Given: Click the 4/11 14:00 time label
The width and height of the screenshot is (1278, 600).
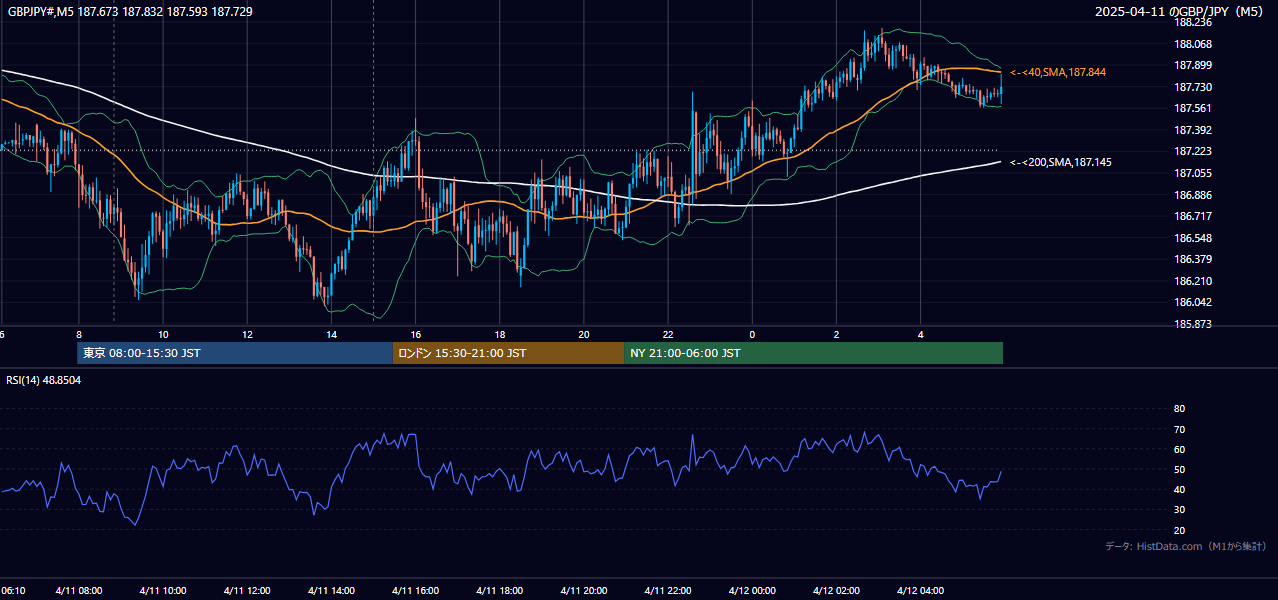Looking at the screenshot, I should click(331, 591).
